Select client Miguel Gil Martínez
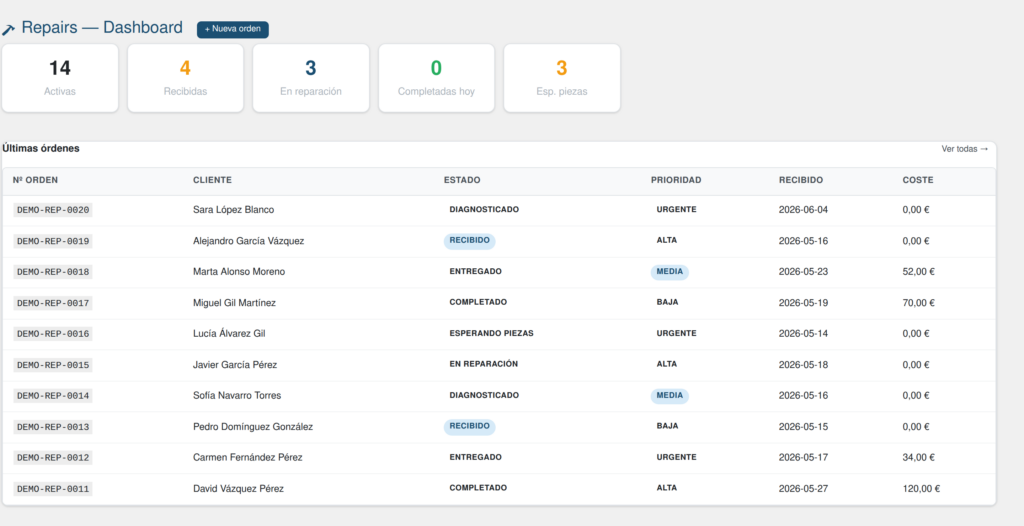The image size is (1024, 526). coord(234,303)
